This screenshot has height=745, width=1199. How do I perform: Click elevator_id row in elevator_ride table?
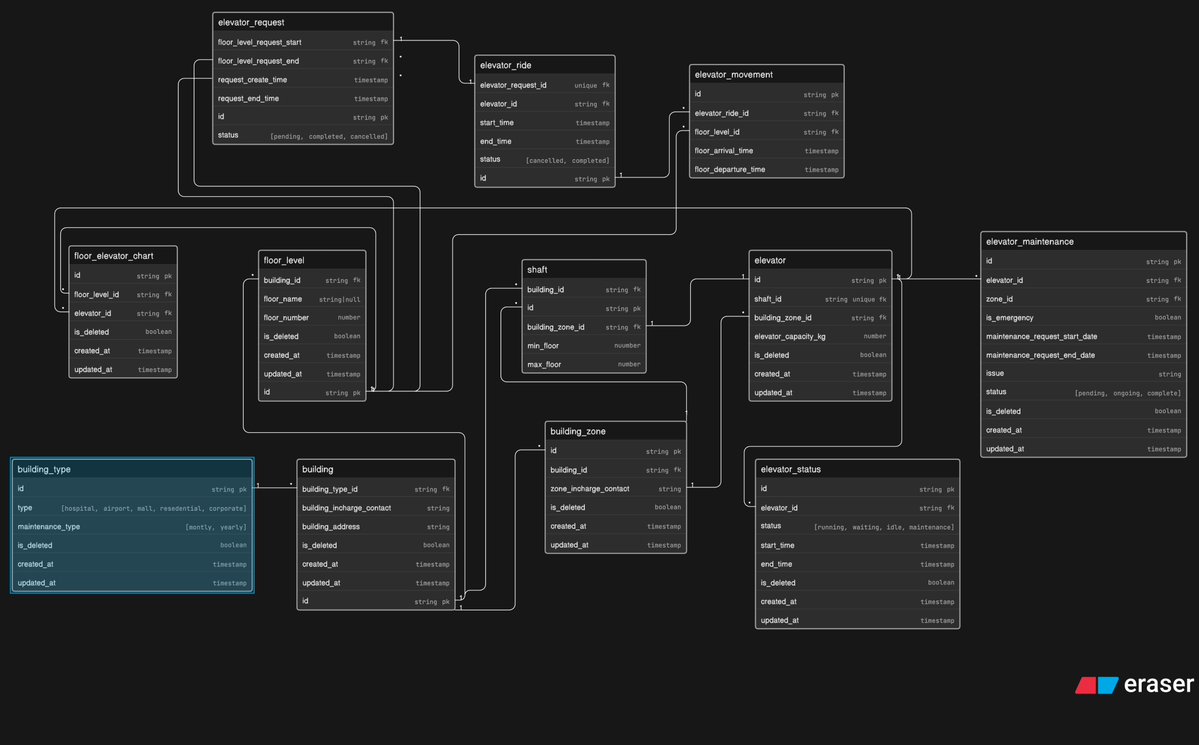pos(544,104)
